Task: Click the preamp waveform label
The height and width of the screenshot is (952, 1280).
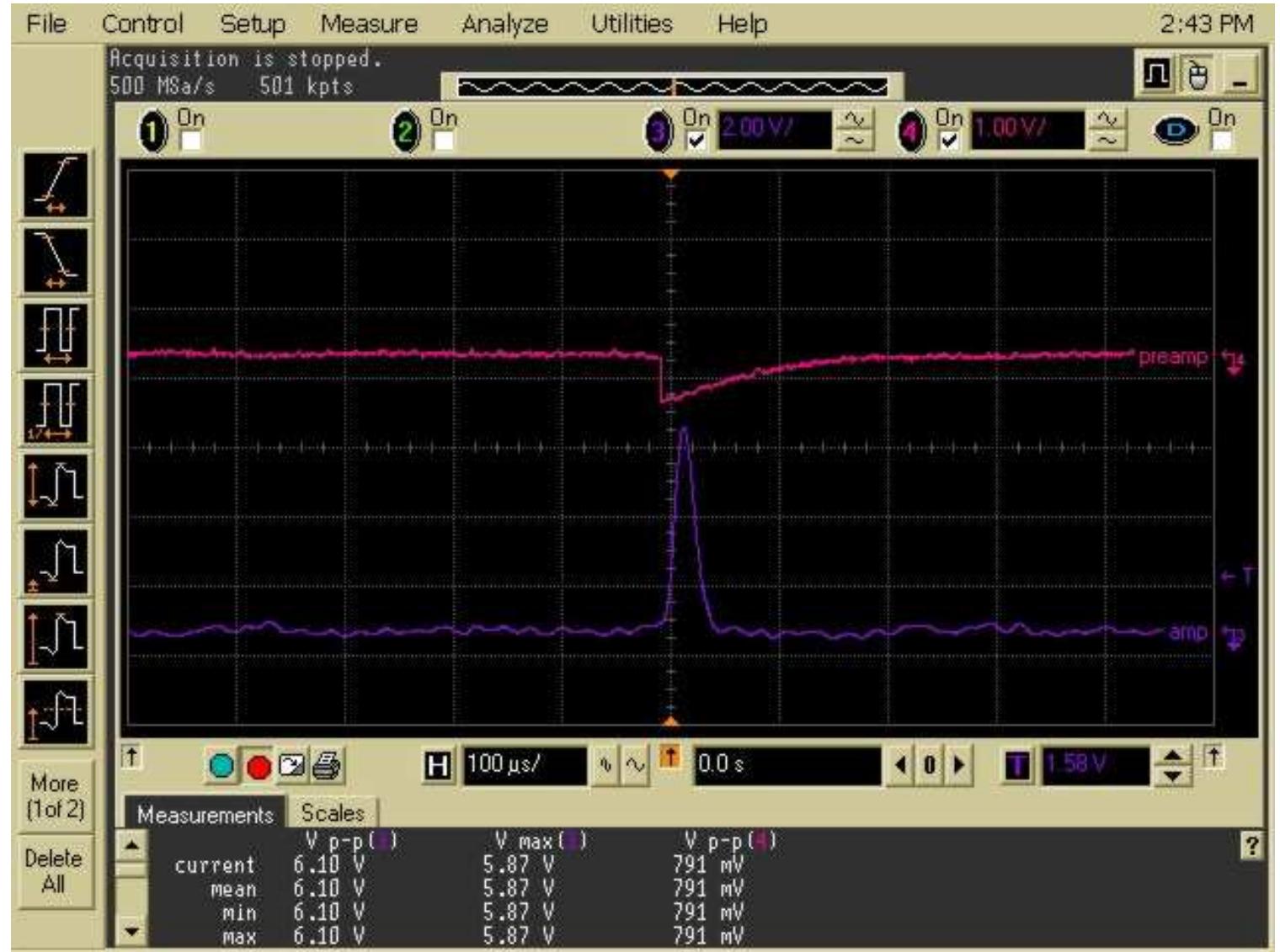Action: (x=1173, y=357)
